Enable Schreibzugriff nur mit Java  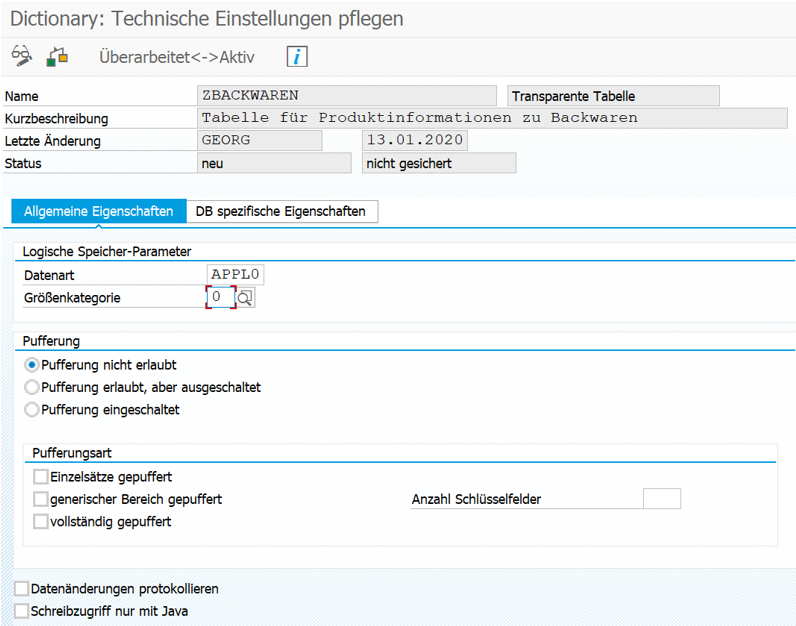tap(21, 611)
